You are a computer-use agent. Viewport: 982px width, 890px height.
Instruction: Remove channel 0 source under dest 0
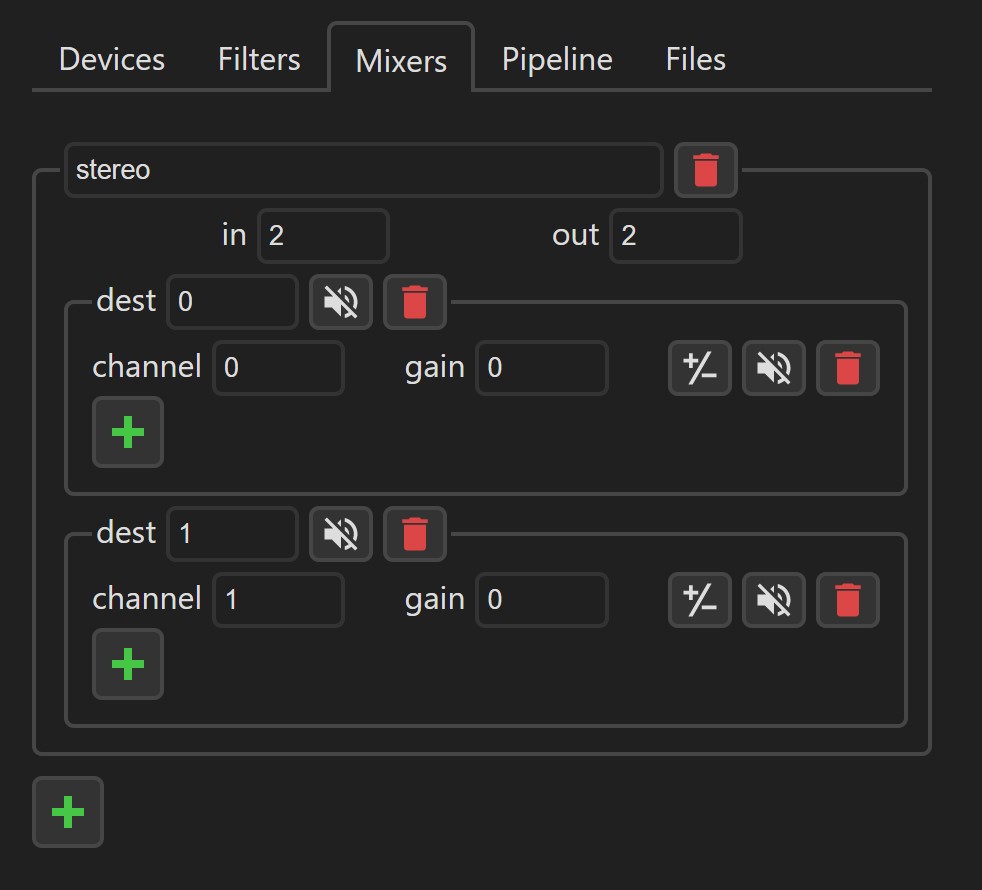pos(847,368)
